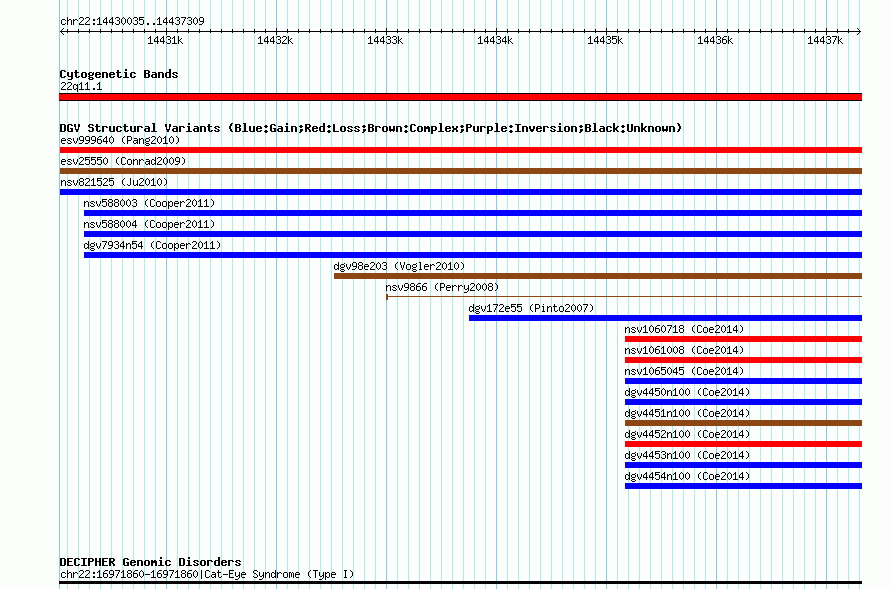The image size is (890, 589).
Task: Open the nsv821525 (Ju2010) variant label
Action: click(x=114, y=182)
